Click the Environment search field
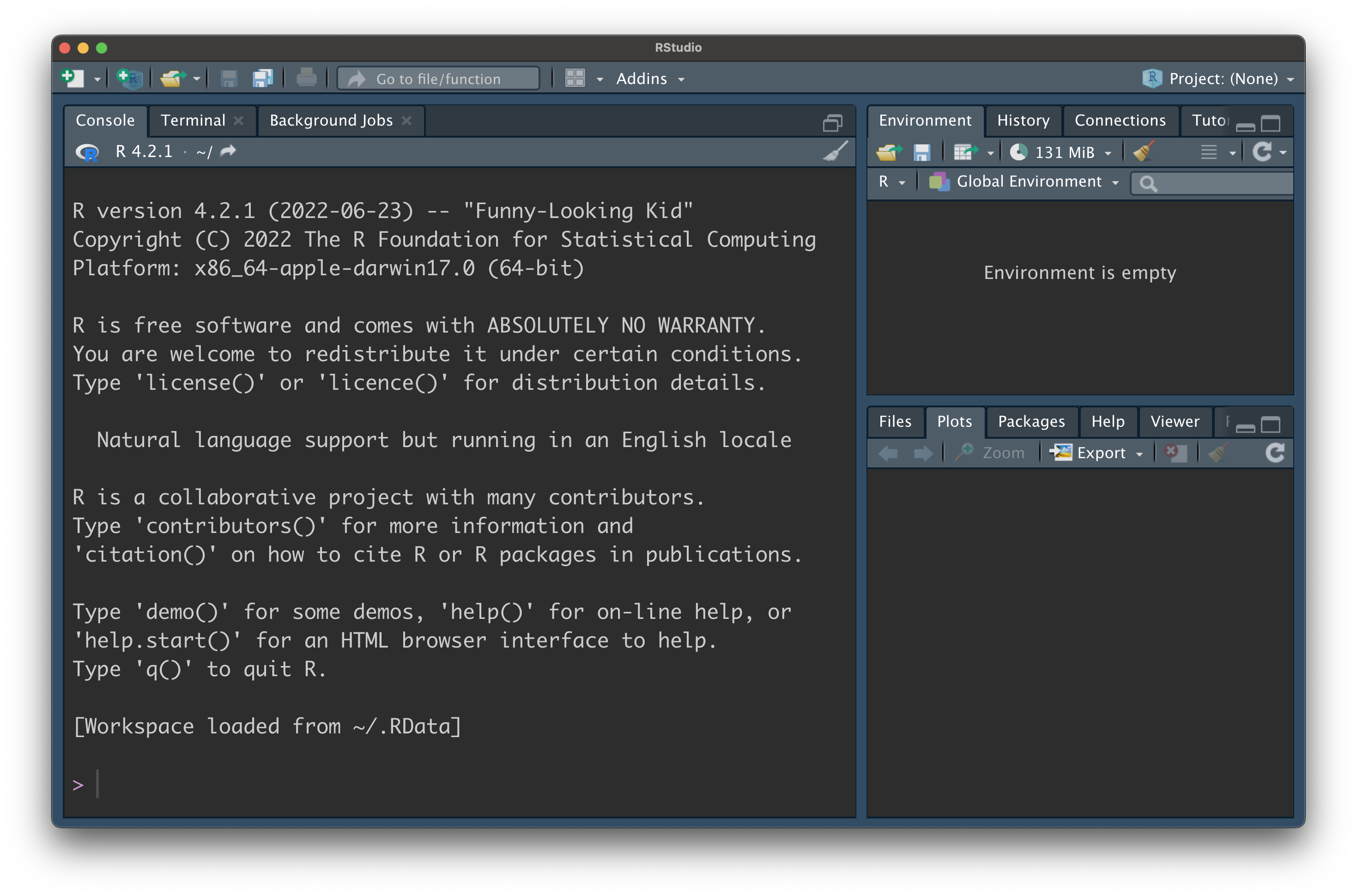 pyautogui.click(x=1213, y=183)
